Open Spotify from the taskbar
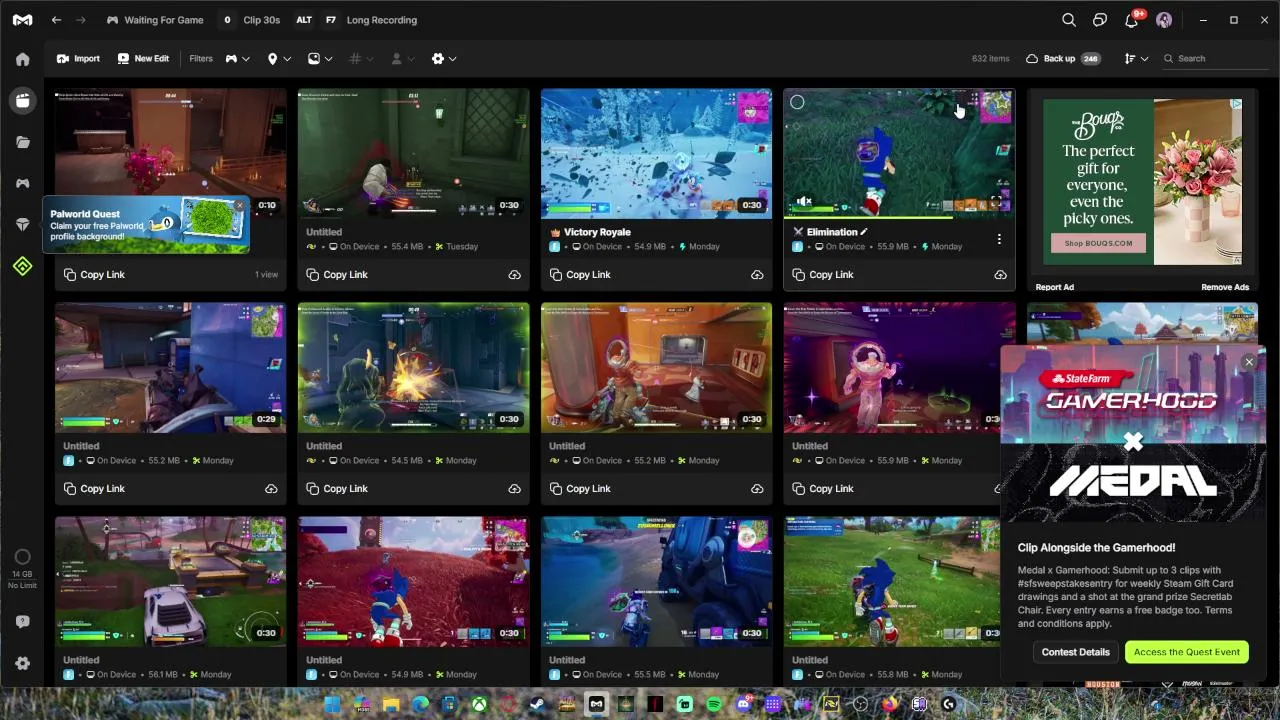Viewport: 1280px width, 720px height. click(714, 704)
